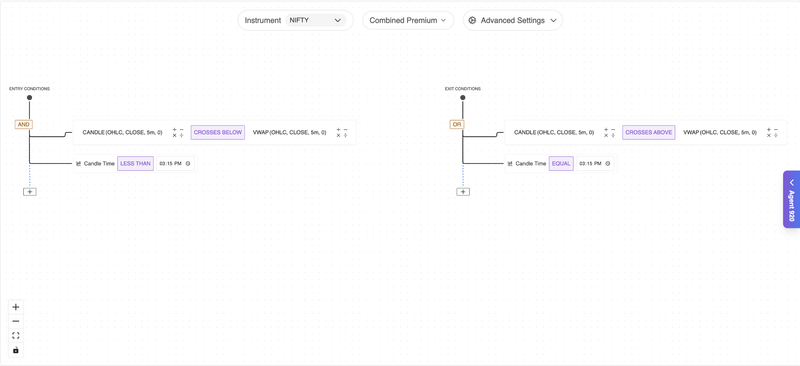Screen dimensions: 800x366
Task: Zoom out of the canvas
Action: 16,321
